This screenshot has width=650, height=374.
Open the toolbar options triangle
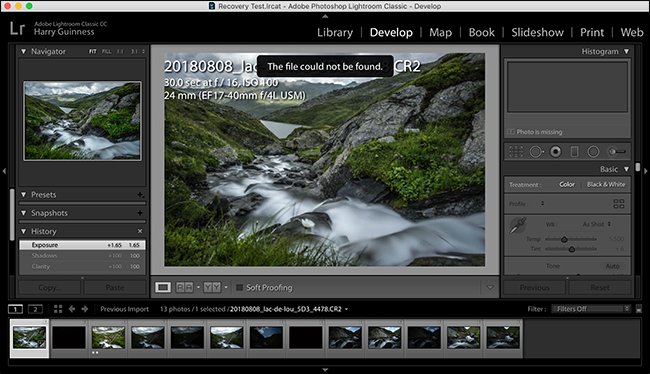(x=490, y=287)
